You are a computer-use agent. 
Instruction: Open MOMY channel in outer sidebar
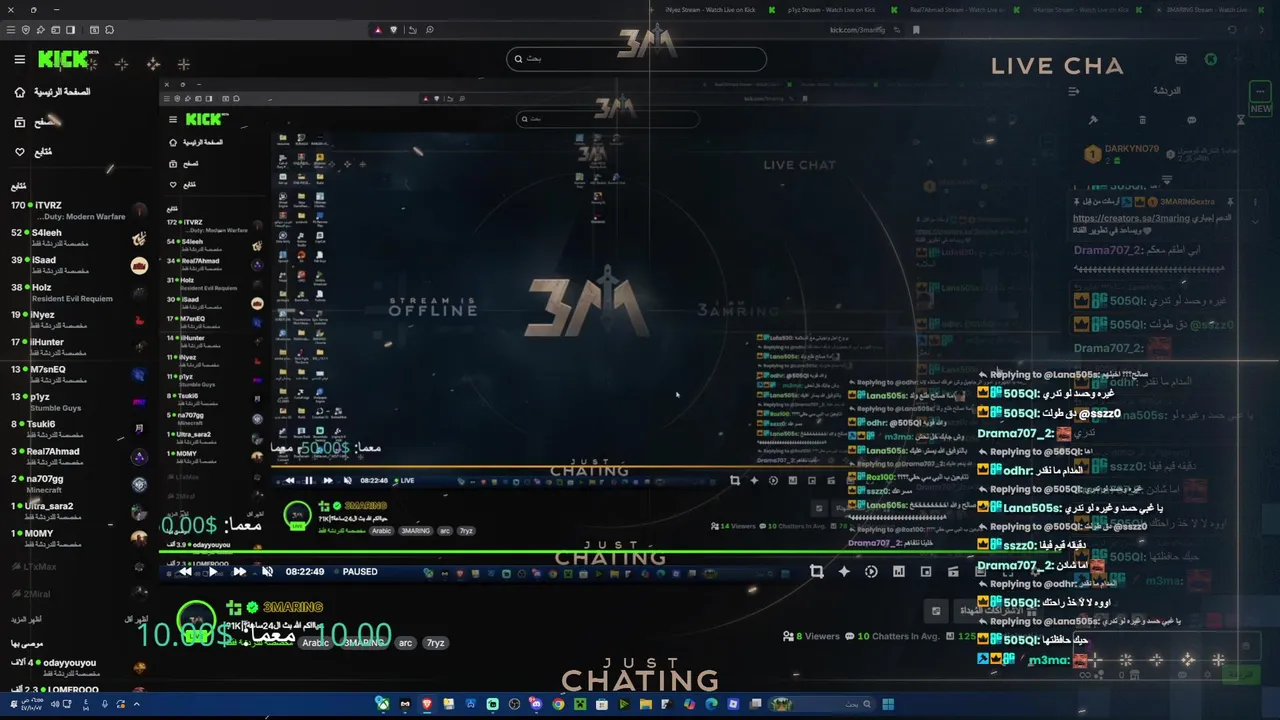tap(80, 538)
